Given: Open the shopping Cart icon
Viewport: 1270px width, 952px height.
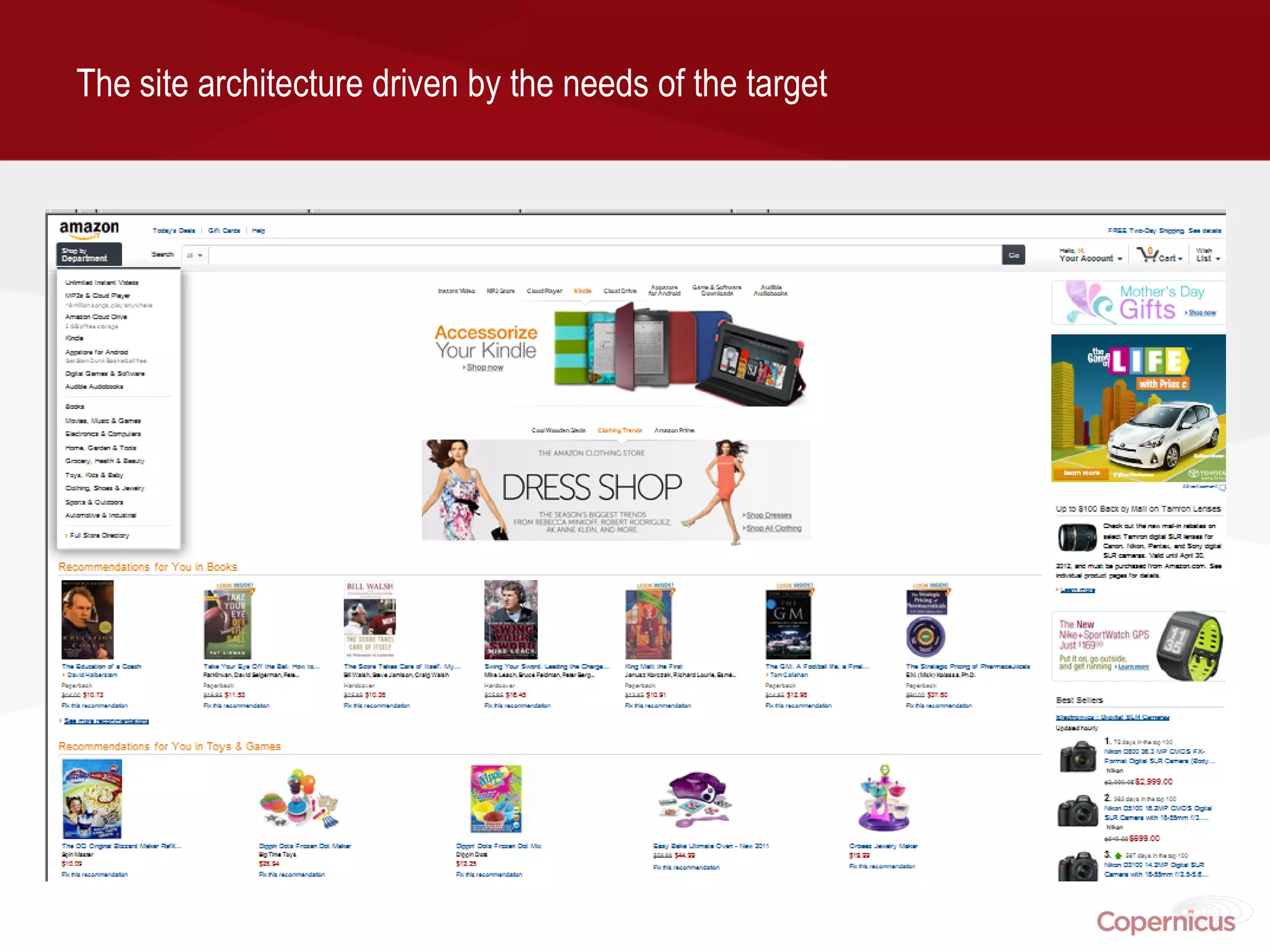Looking at the screenshot, I should click(1158, 255).
